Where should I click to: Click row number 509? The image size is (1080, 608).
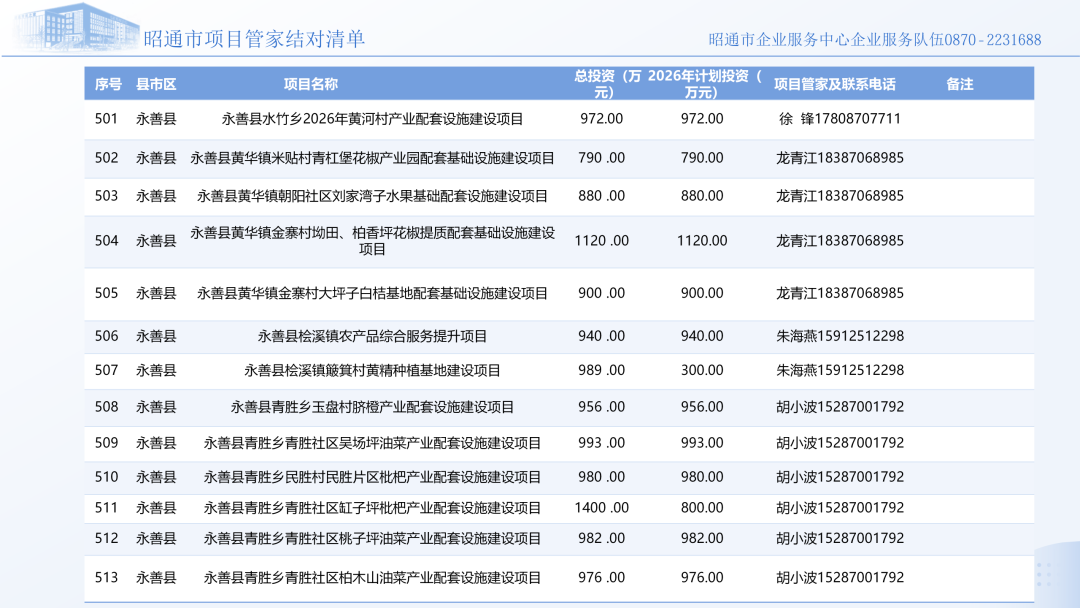(x=106, y=442)
